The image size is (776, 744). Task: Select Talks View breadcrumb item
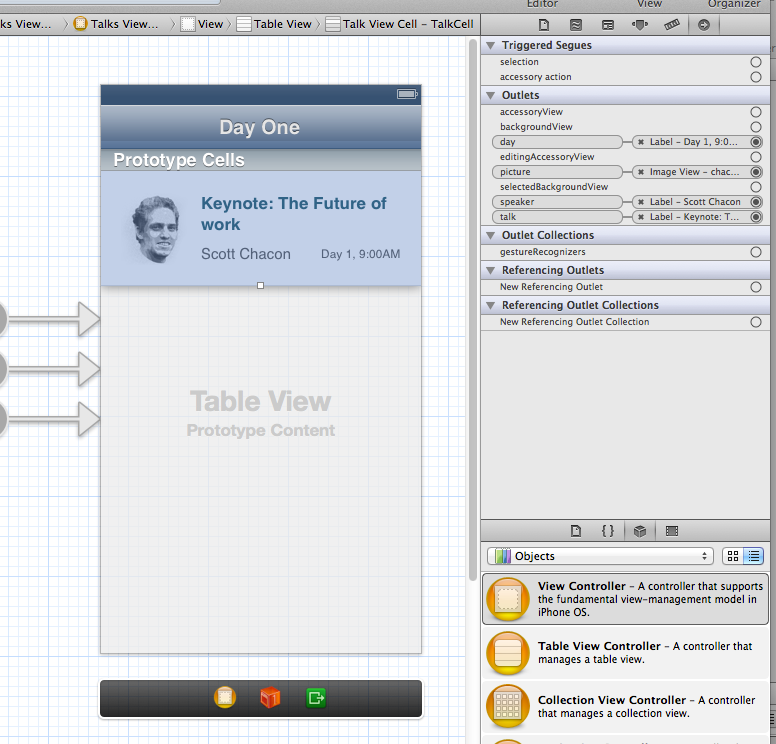[x=116, y=24]
